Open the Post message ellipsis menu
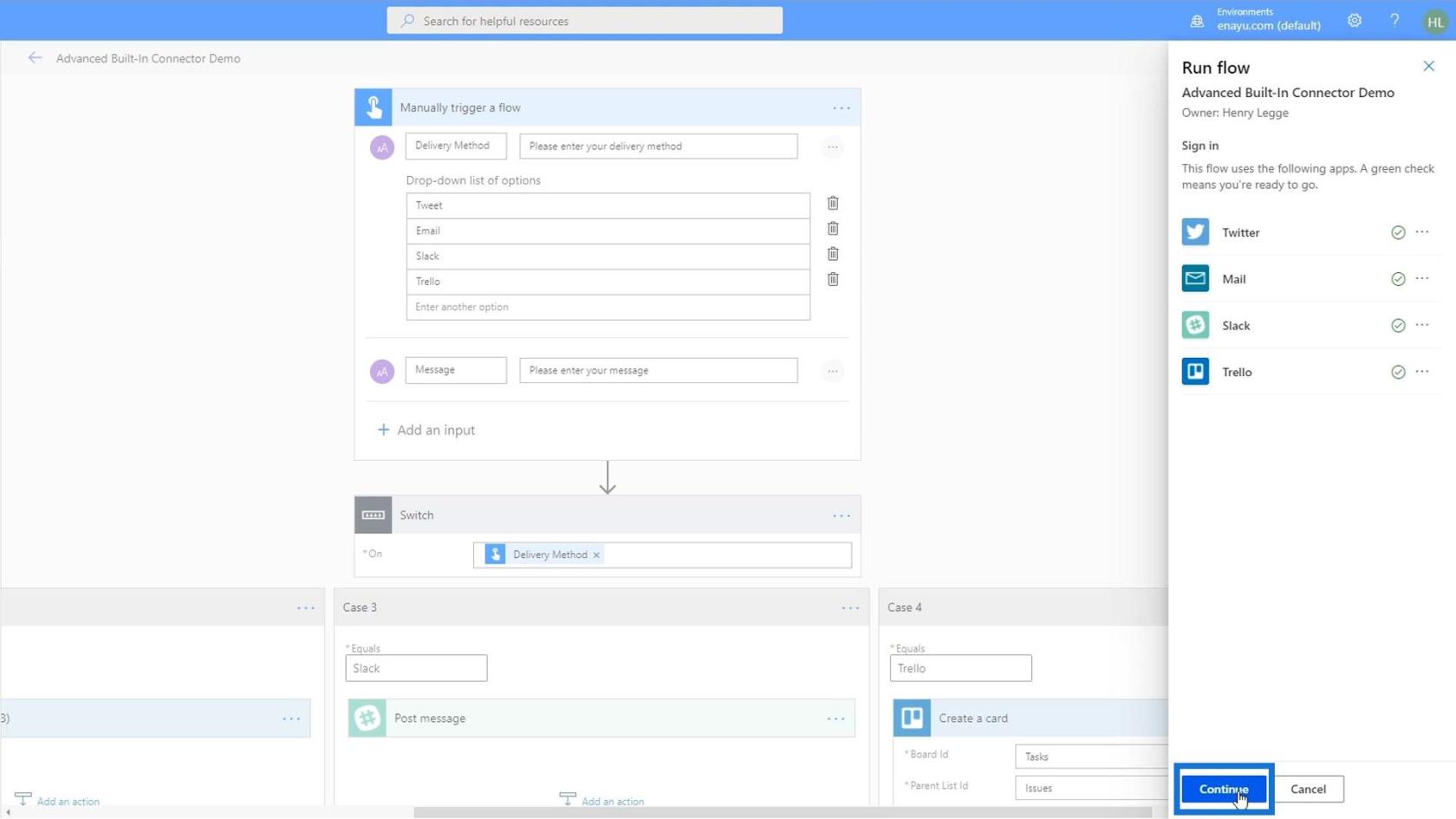The image size is (1456, 819). [835, 718]
